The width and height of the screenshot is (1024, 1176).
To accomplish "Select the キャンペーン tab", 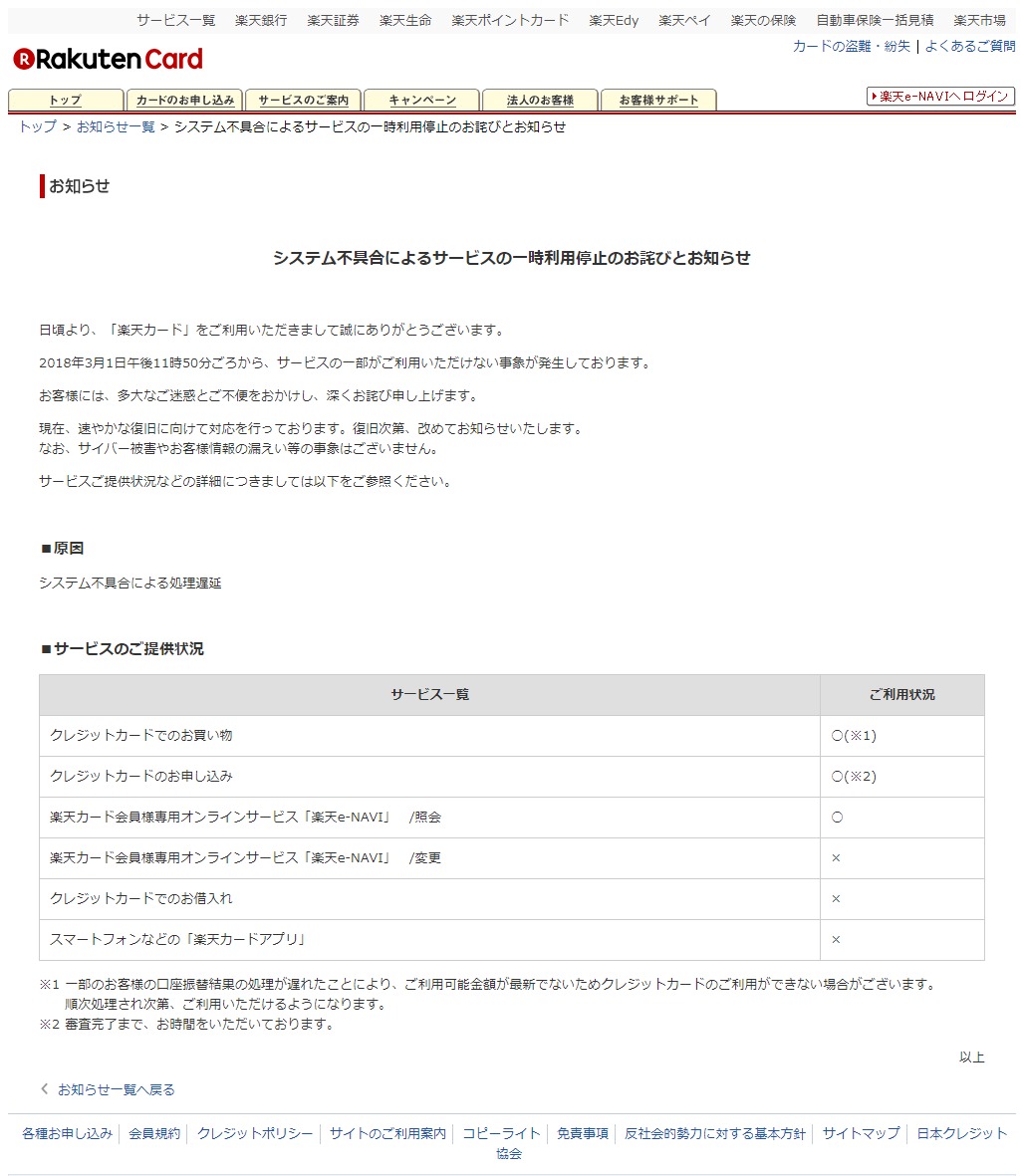I will 421,100.
